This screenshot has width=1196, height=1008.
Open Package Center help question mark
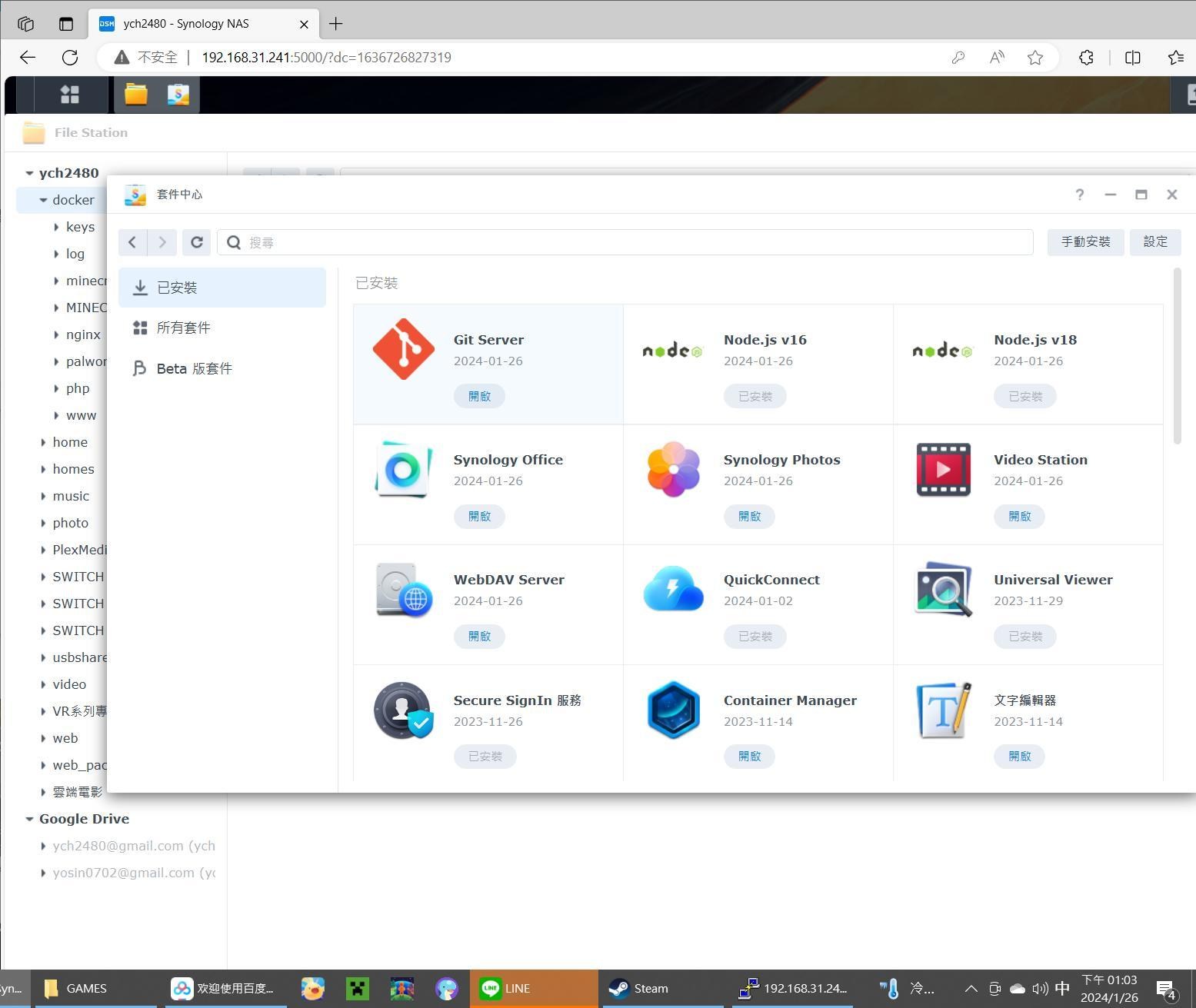(x=1079, y=195)
